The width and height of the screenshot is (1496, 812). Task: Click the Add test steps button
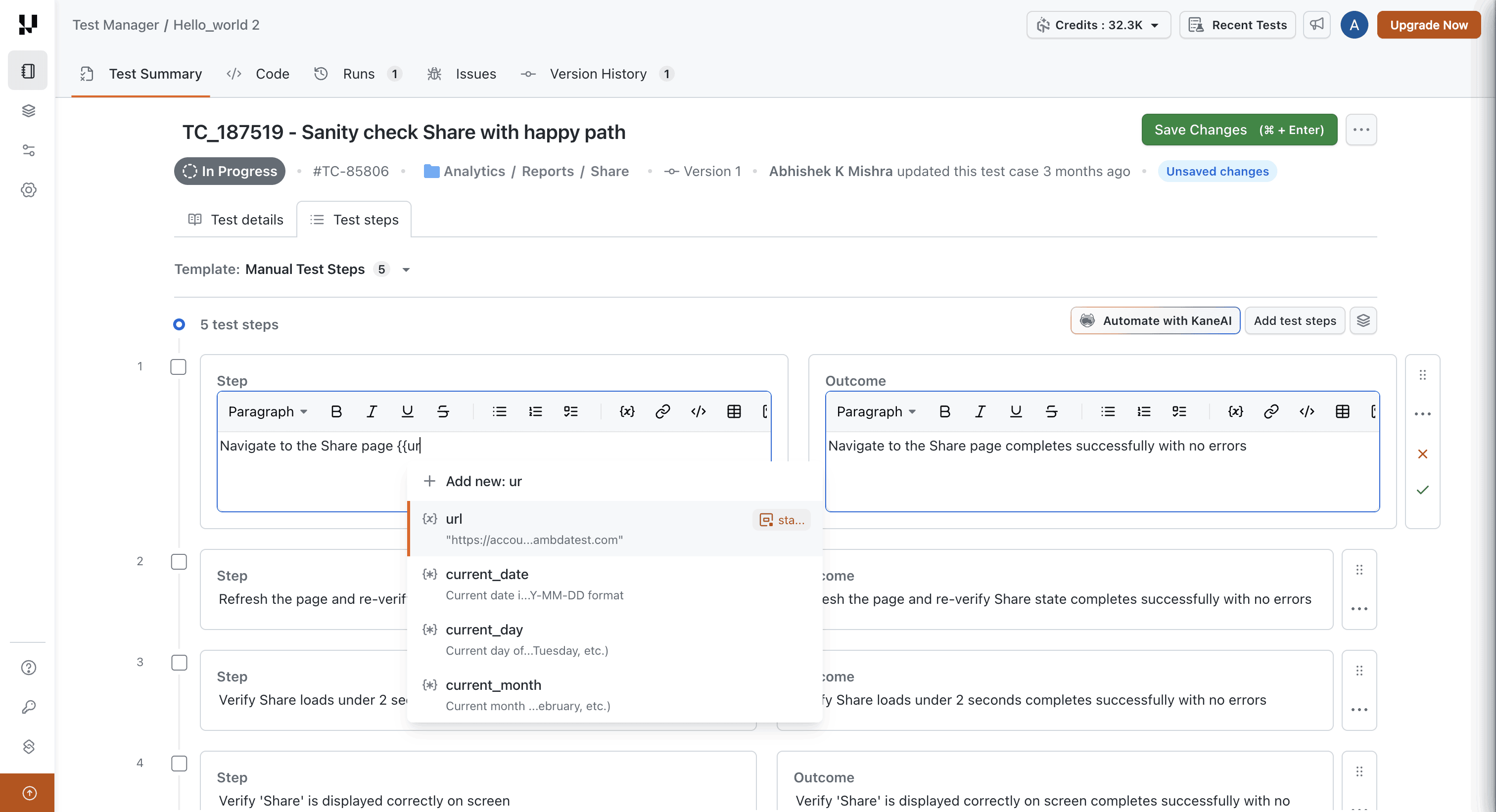tap(1295, 320)
